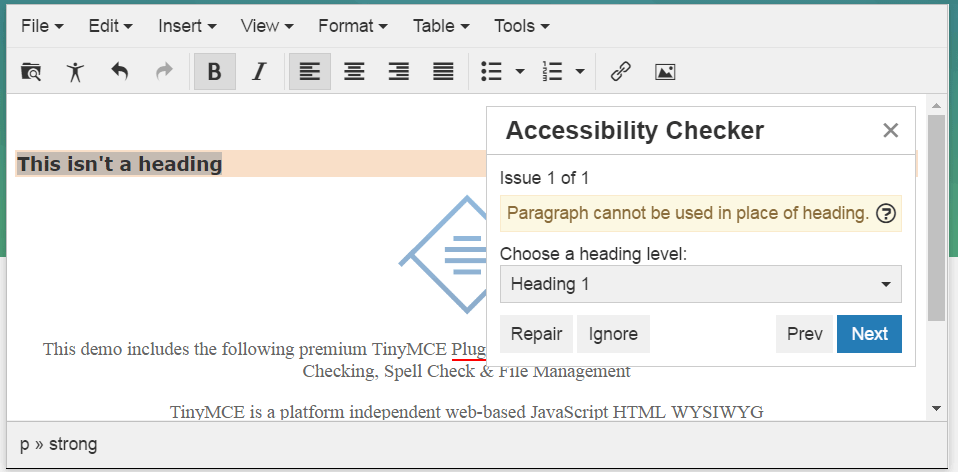
Task: Open the bullet list style dropdown arrow
Action: 519,72
